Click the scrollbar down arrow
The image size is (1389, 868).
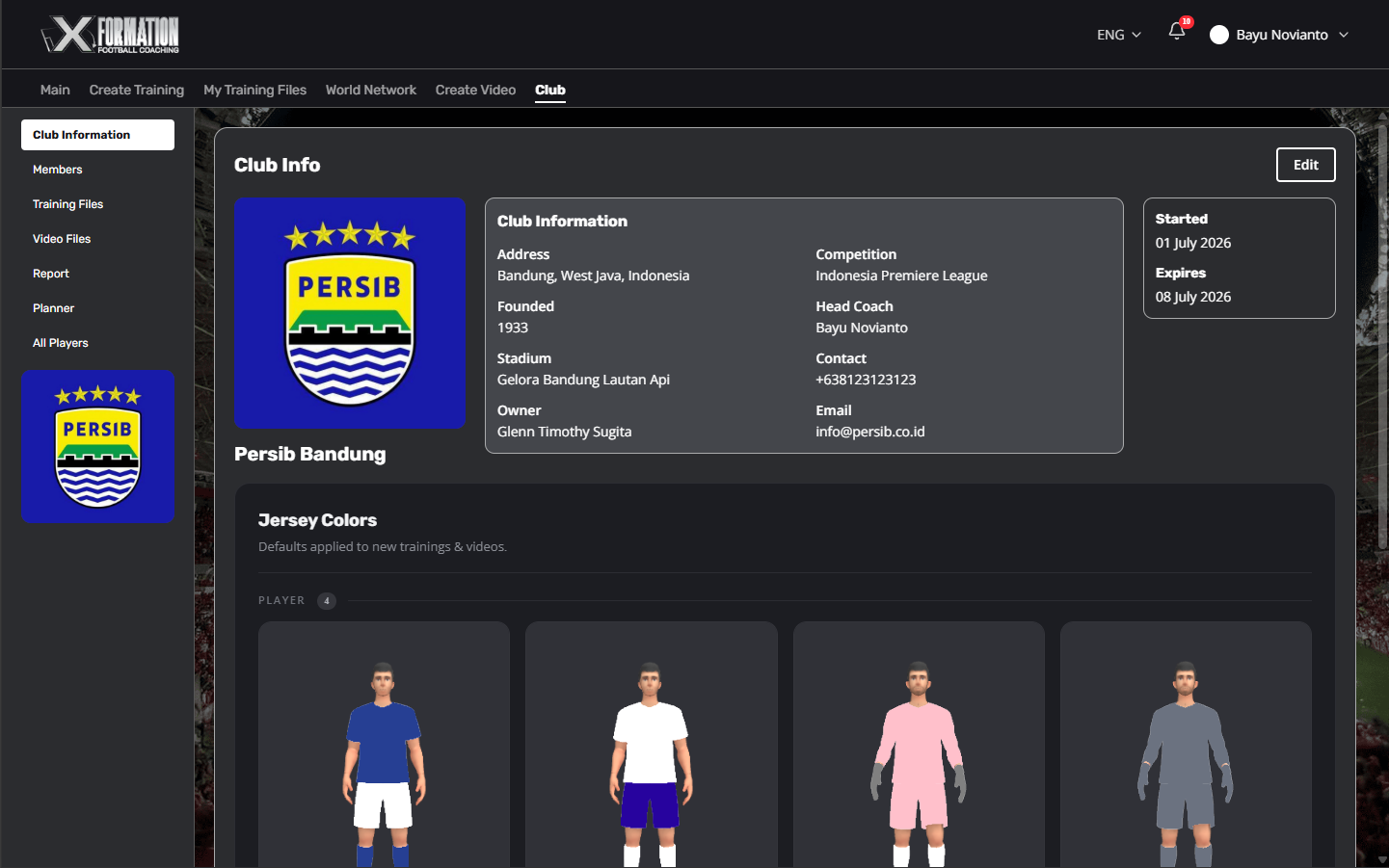click(x=1382, y=860)
